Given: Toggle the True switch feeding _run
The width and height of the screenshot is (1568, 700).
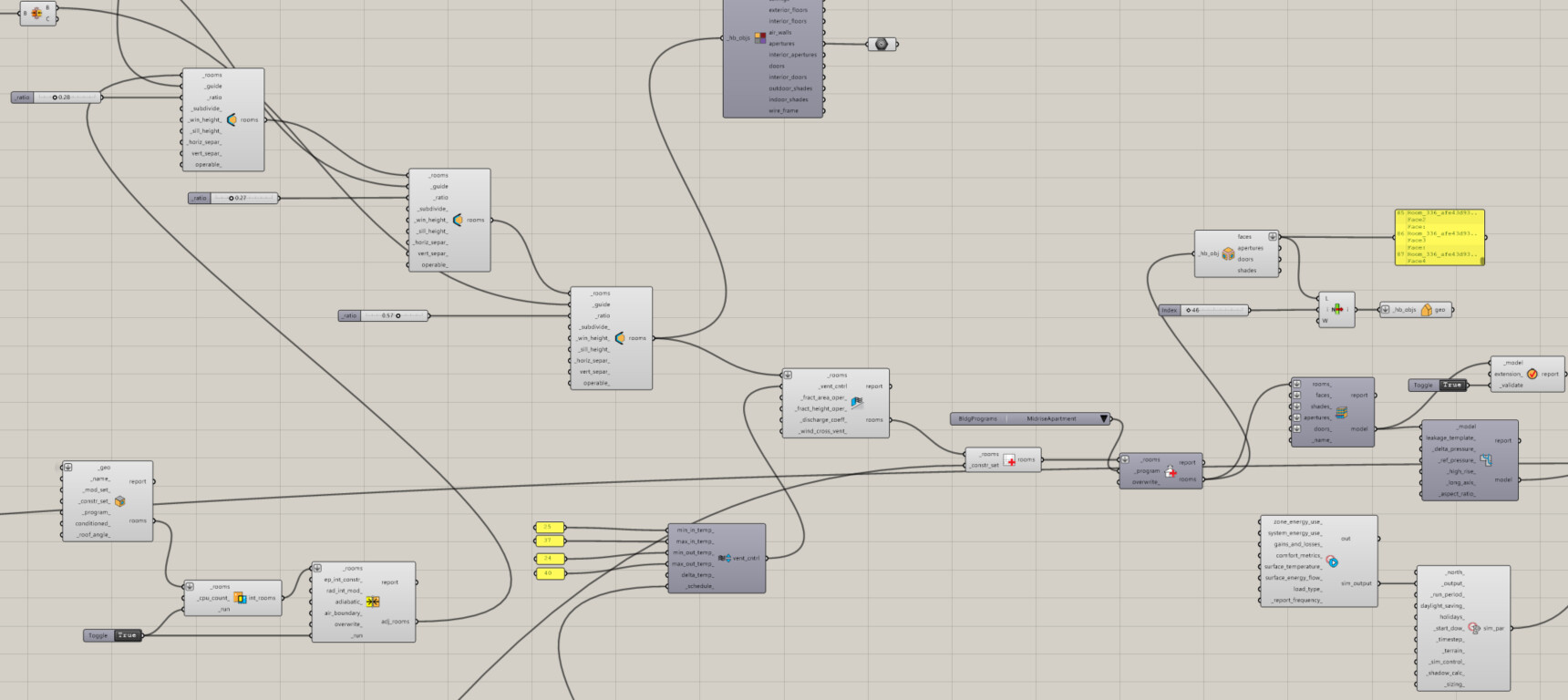Looking at the screenshot, I should click(x=127, y=635).
